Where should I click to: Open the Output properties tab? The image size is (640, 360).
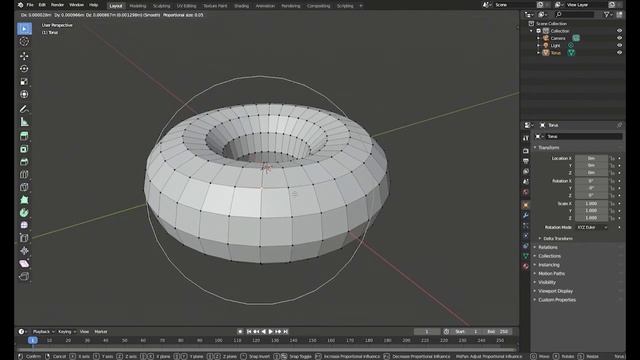pyautogui.click(x=526, y=161)
